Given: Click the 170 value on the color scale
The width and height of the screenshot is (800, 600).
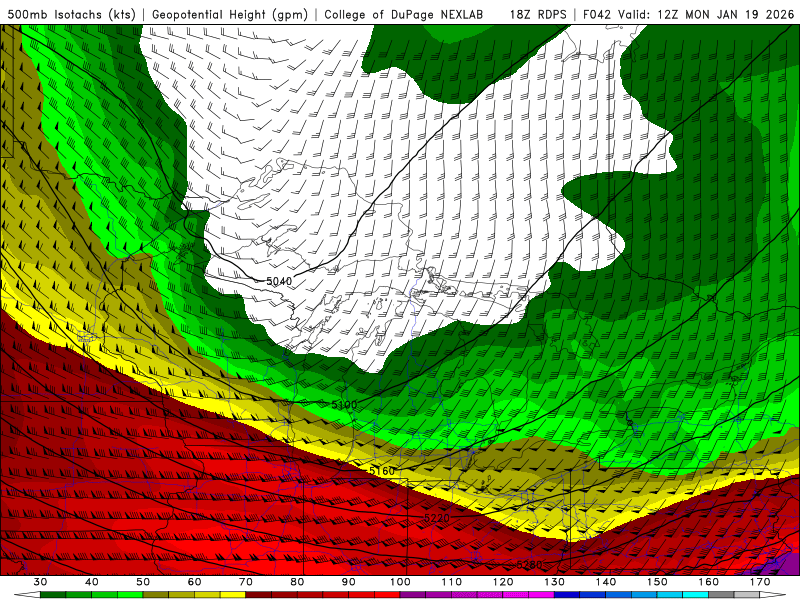Looking at the screenshot, I should [x=760, y=582].
